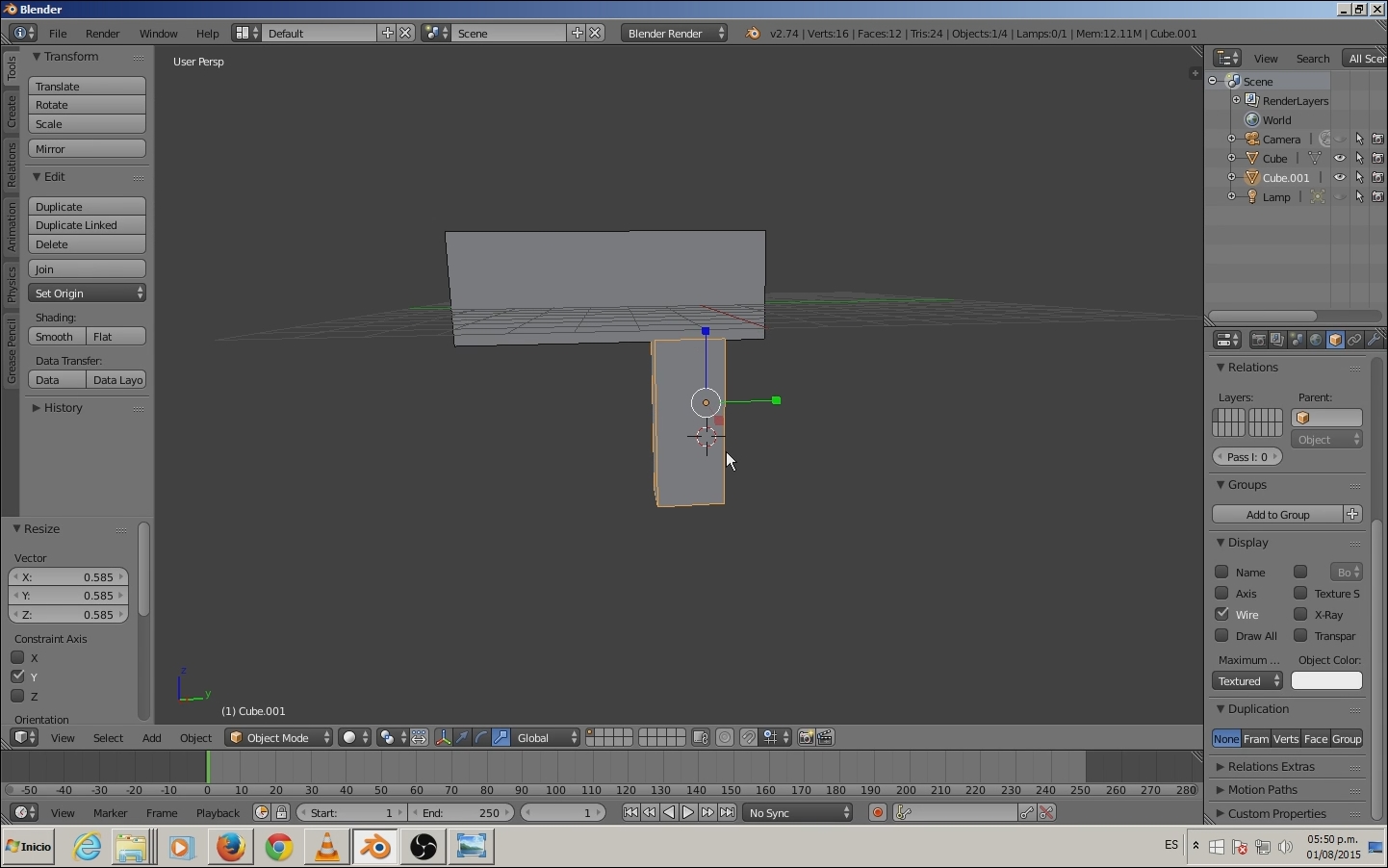Open the Object Mode dropdown
This screenshot has height=868, width=1388.
(x=279, y=738)
